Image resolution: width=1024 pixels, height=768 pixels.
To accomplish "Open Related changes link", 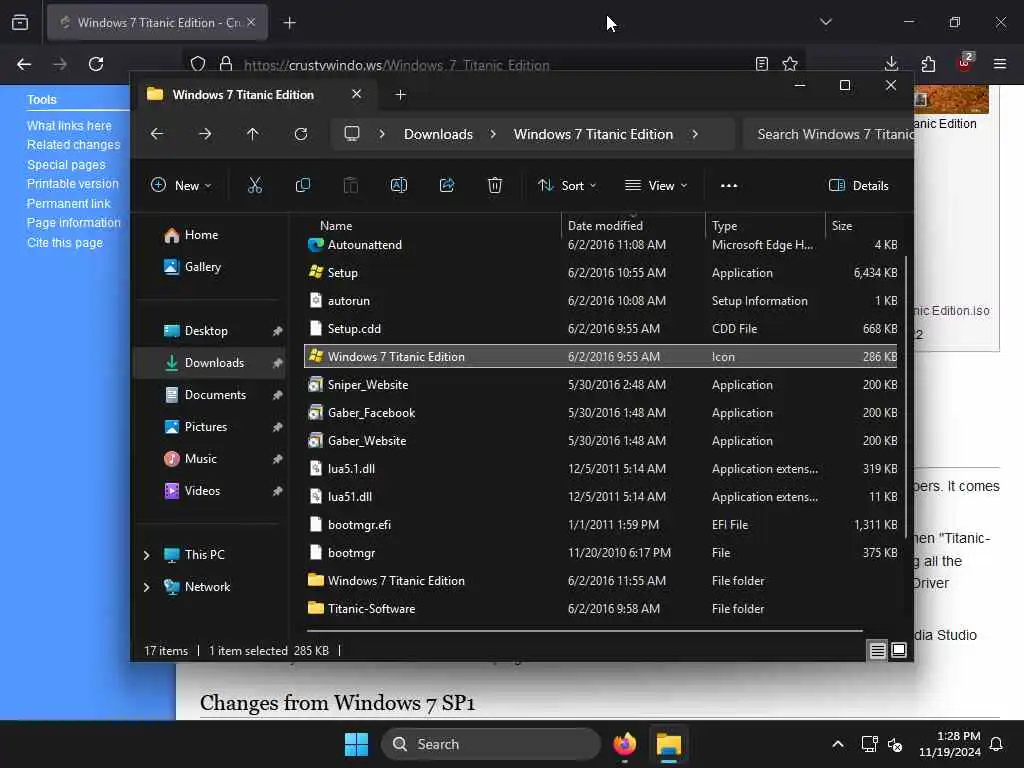I will tap(73, 144).
